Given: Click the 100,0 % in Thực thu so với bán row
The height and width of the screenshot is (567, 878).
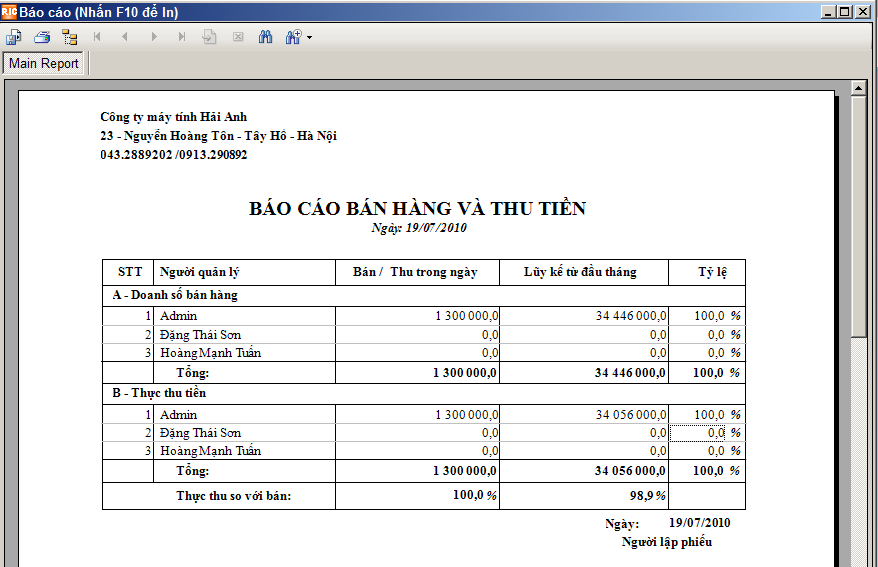Looking at the screenshot, I should click(x=475, y=495).
